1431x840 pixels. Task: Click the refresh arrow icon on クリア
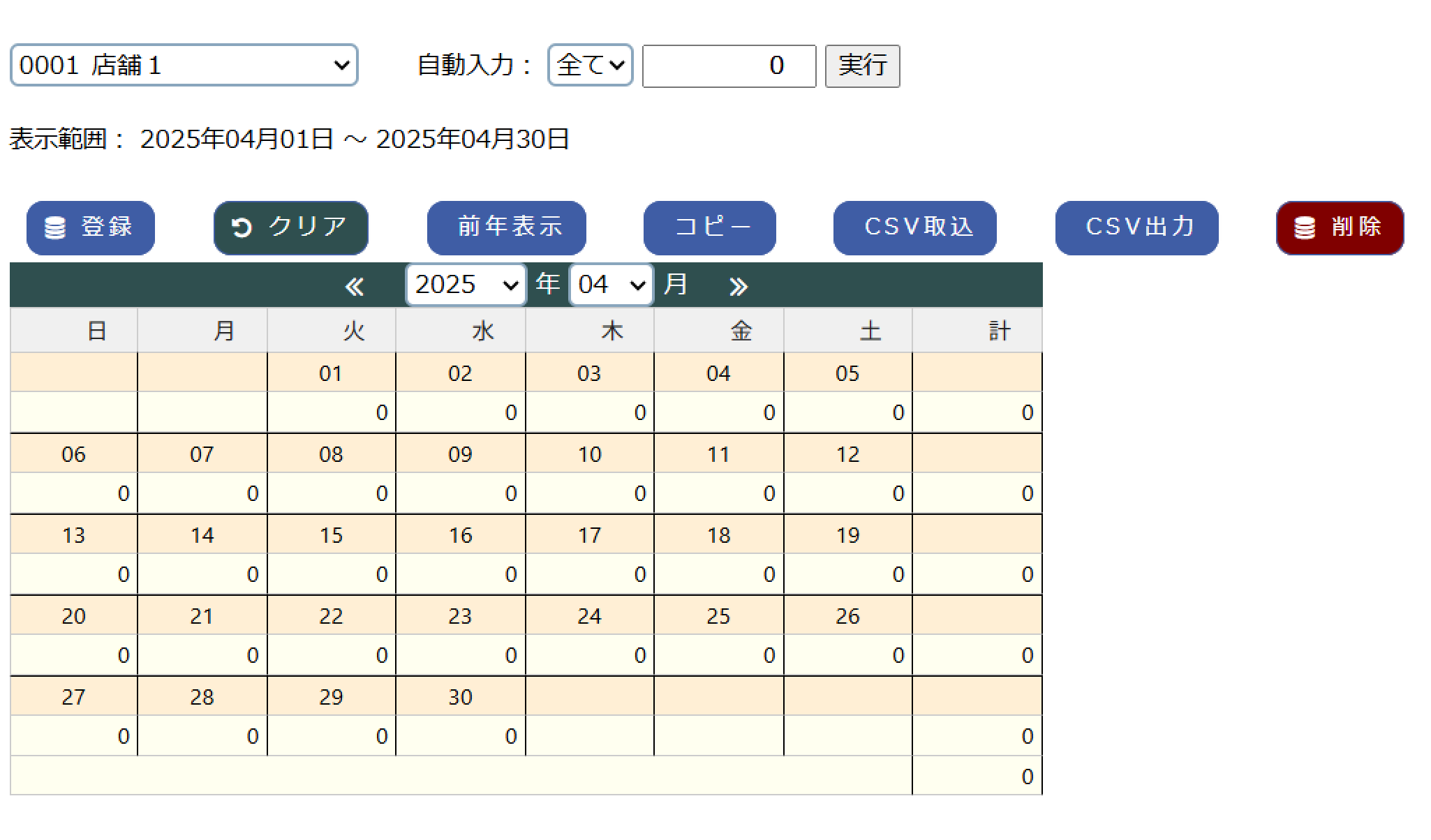click(240, 227)
